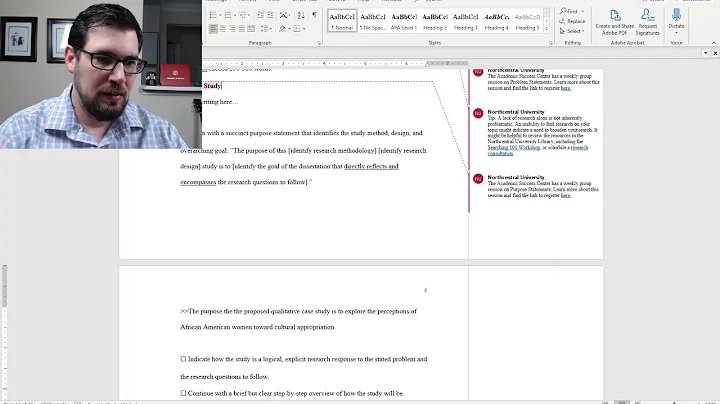Apply the No Spacing style
The image size is (720, 404).
373,21
